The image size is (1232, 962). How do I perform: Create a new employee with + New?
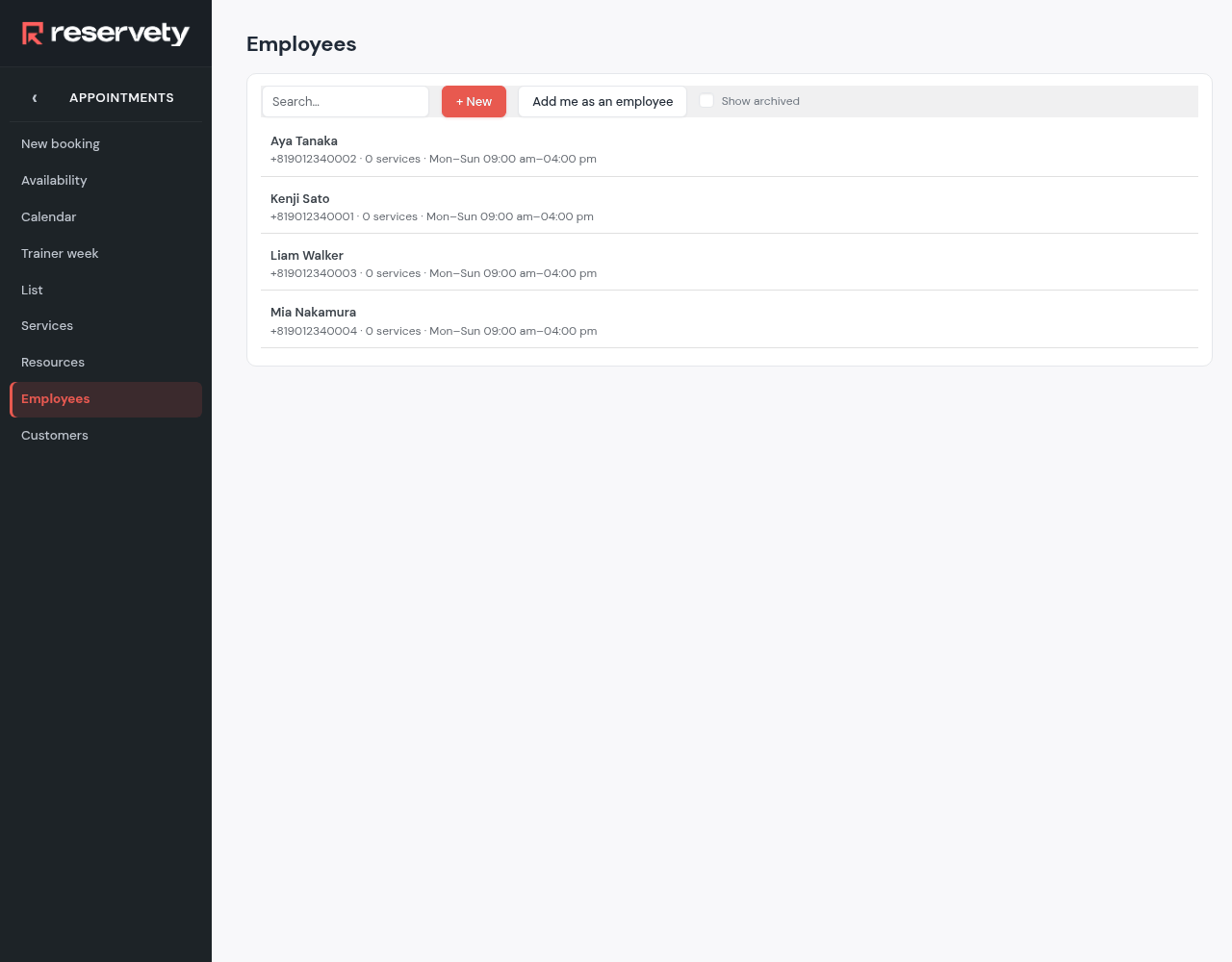[474, 102]
